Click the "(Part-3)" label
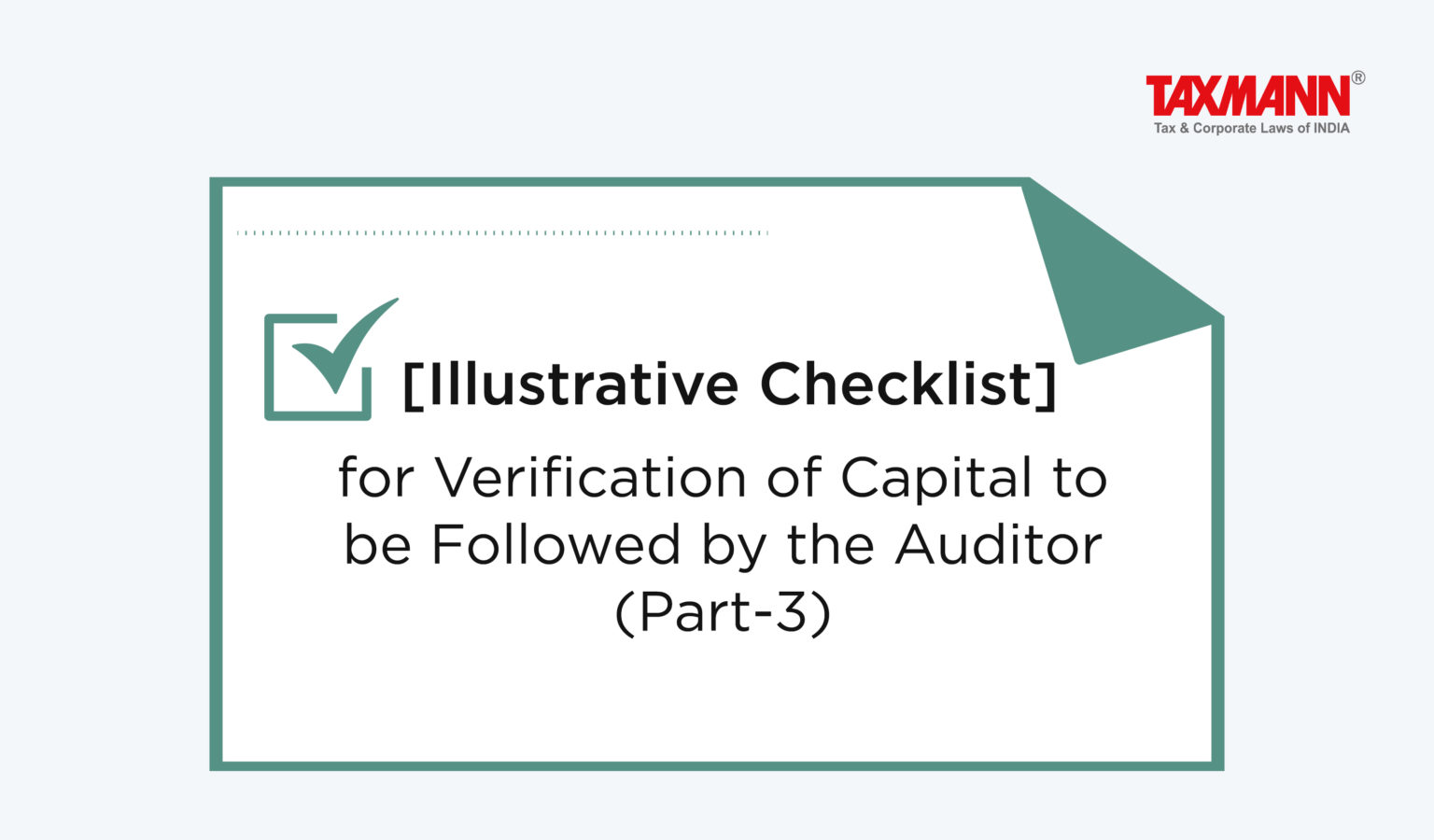The height and width of the screenshot is (840, 1434). click(723, 612)
